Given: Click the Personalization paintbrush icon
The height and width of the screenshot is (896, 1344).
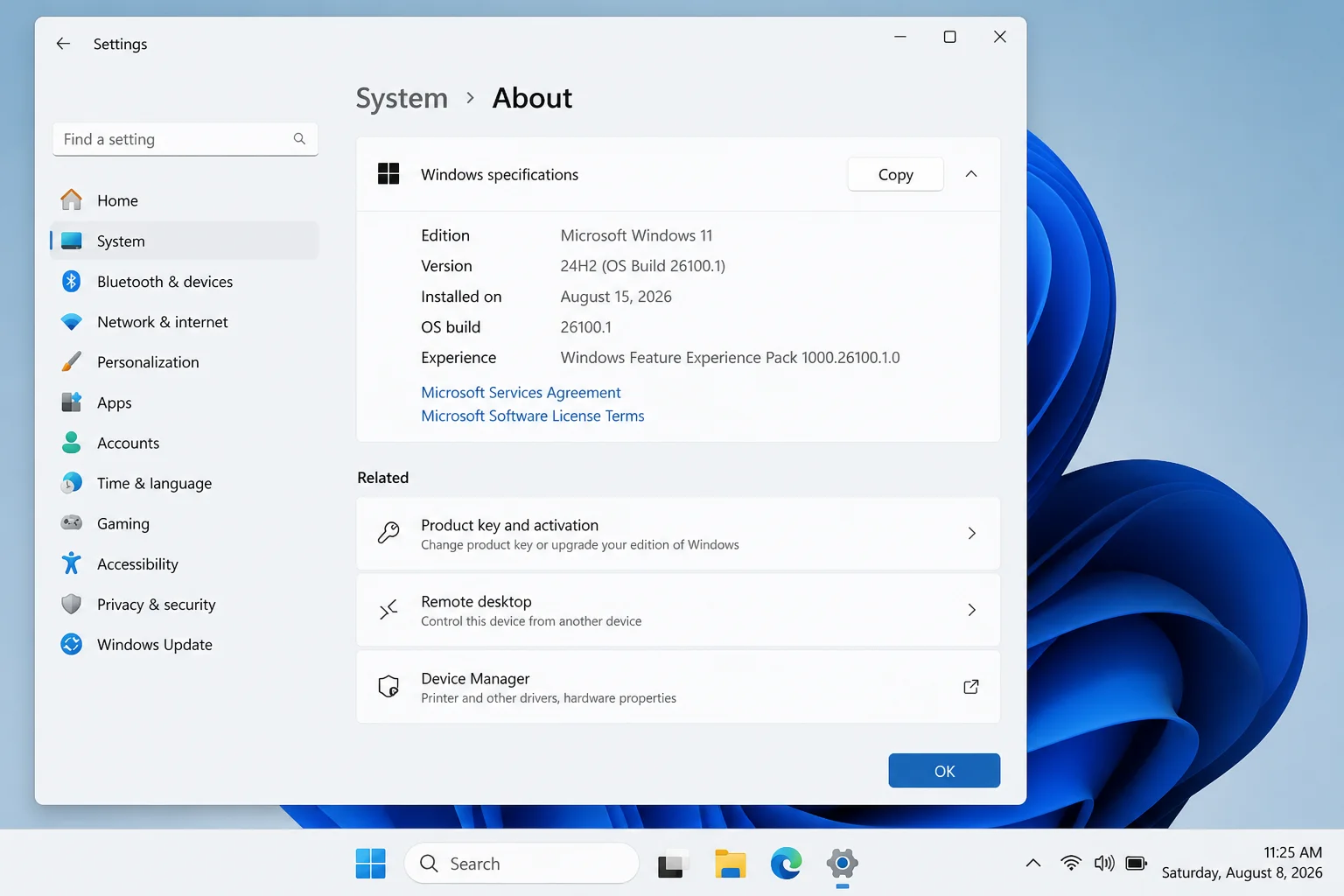Looking at the screenshot, I should [x=72, y=361].
